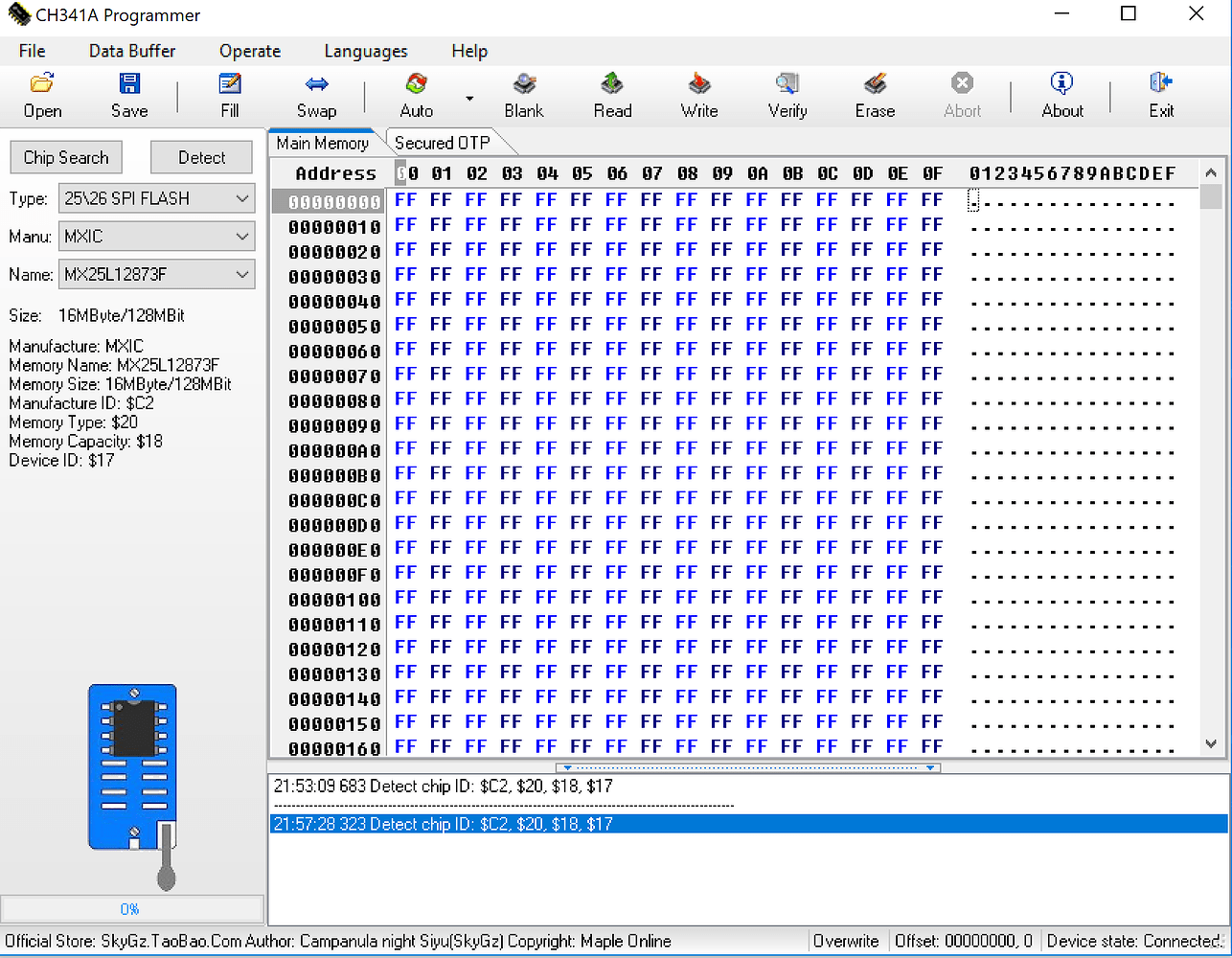Click the Verify toolbar icon
The width and height of the screenshot is (1232, 958).
click(787, 95)
